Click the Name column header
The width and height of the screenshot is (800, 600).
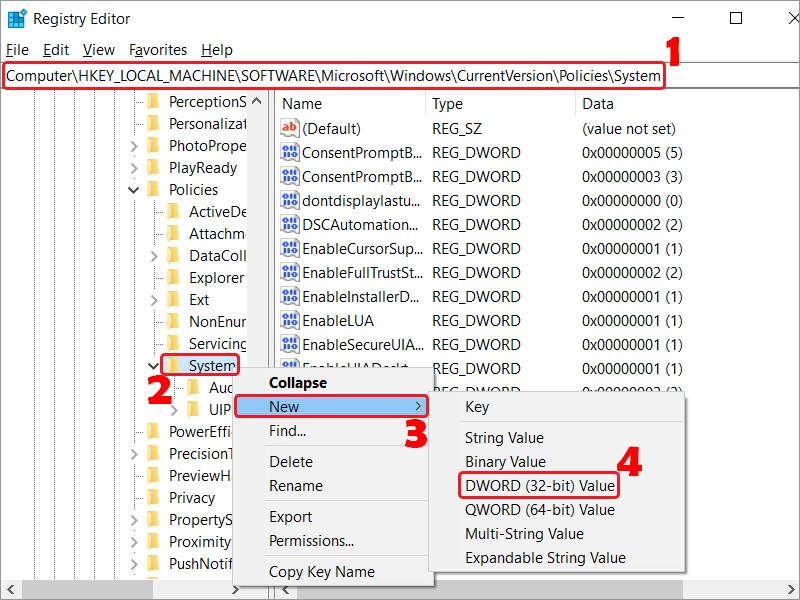tap(352, 104)
